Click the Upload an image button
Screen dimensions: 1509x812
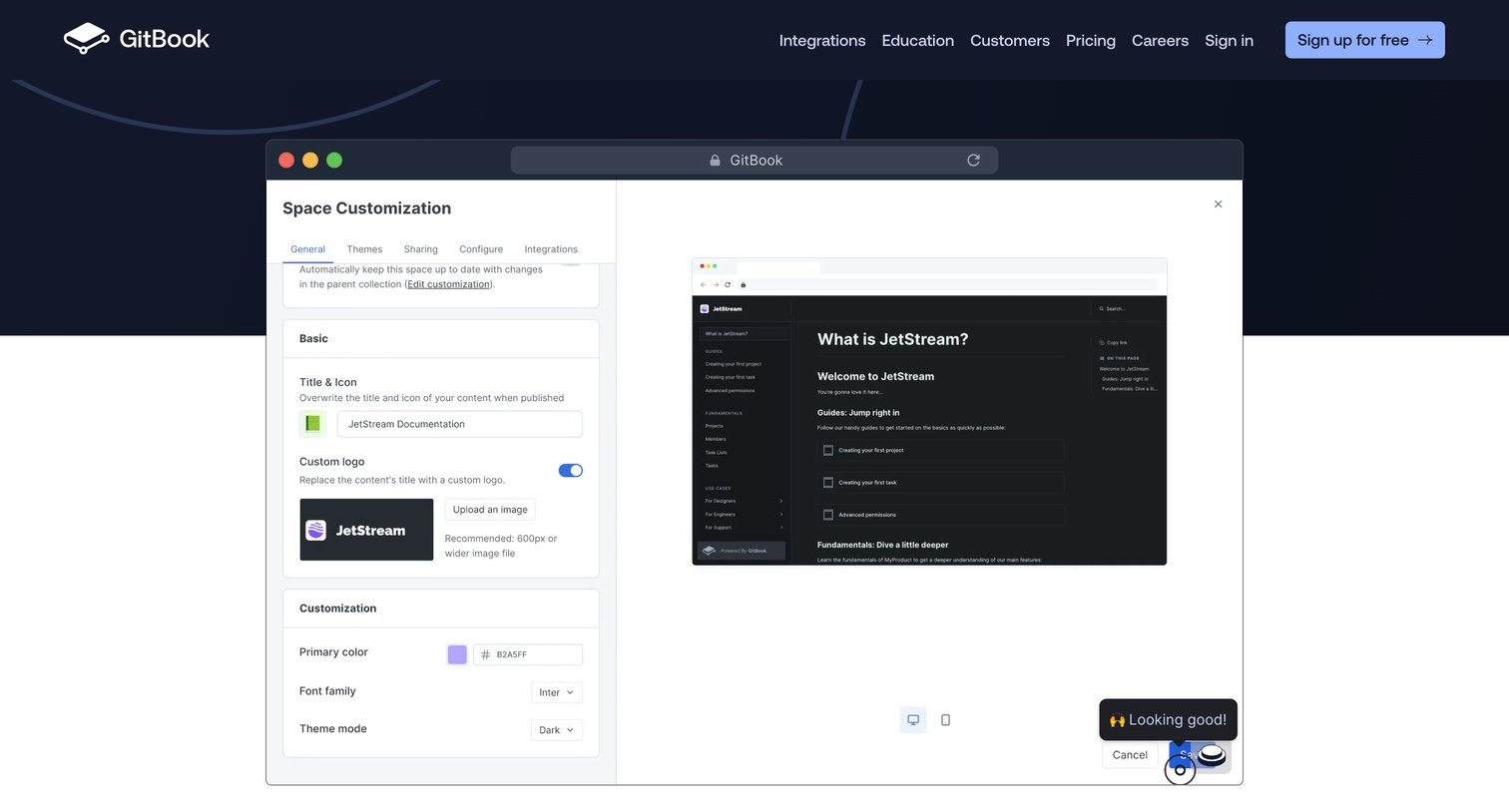(x=490, y=510)
